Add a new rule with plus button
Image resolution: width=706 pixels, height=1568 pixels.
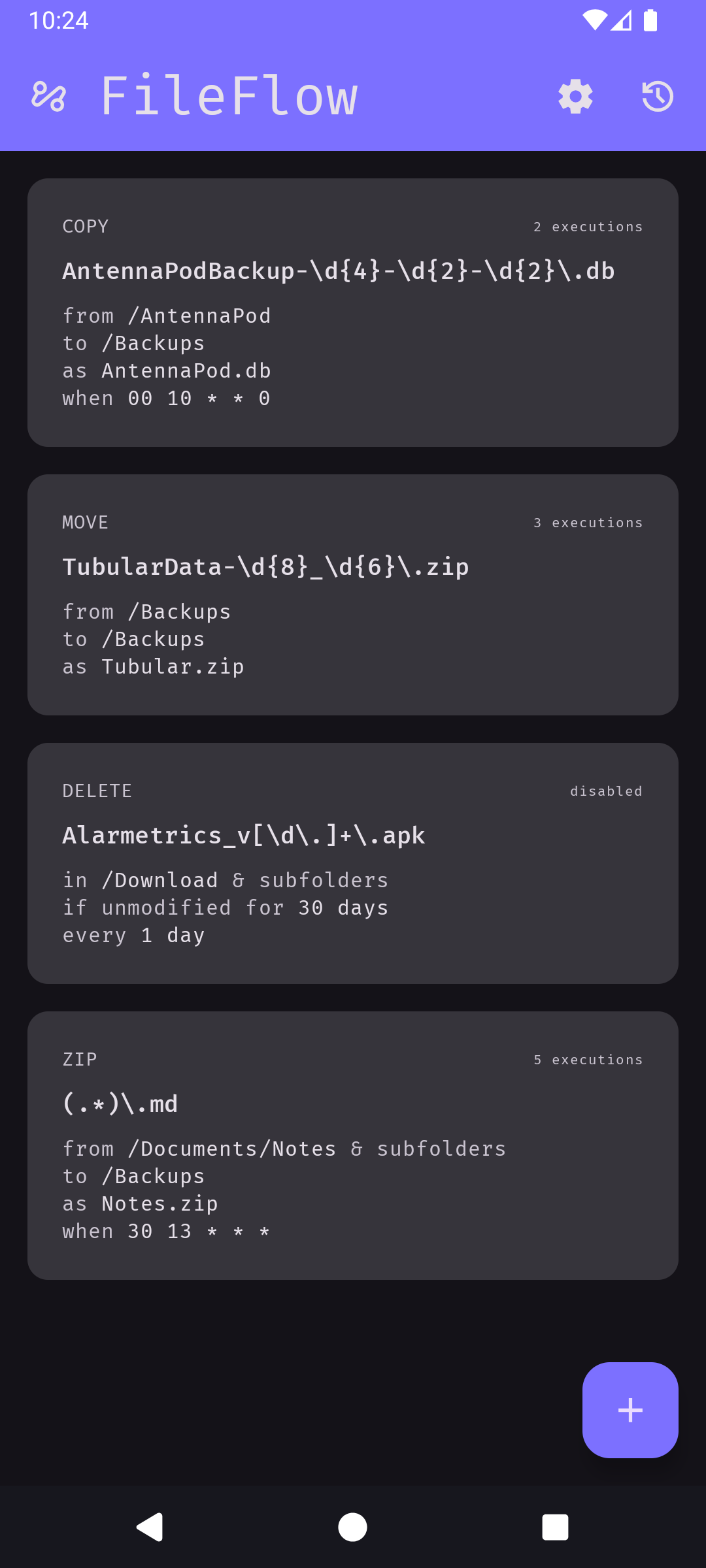click(630, 1410)
